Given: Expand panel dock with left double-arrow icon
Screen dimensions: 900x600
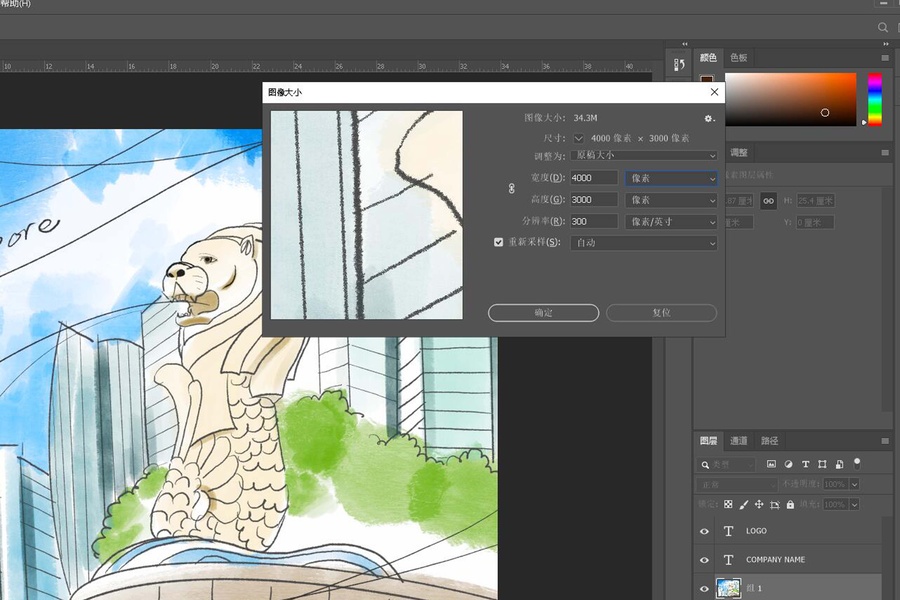Looking at the screenshot, I should 685,44.
